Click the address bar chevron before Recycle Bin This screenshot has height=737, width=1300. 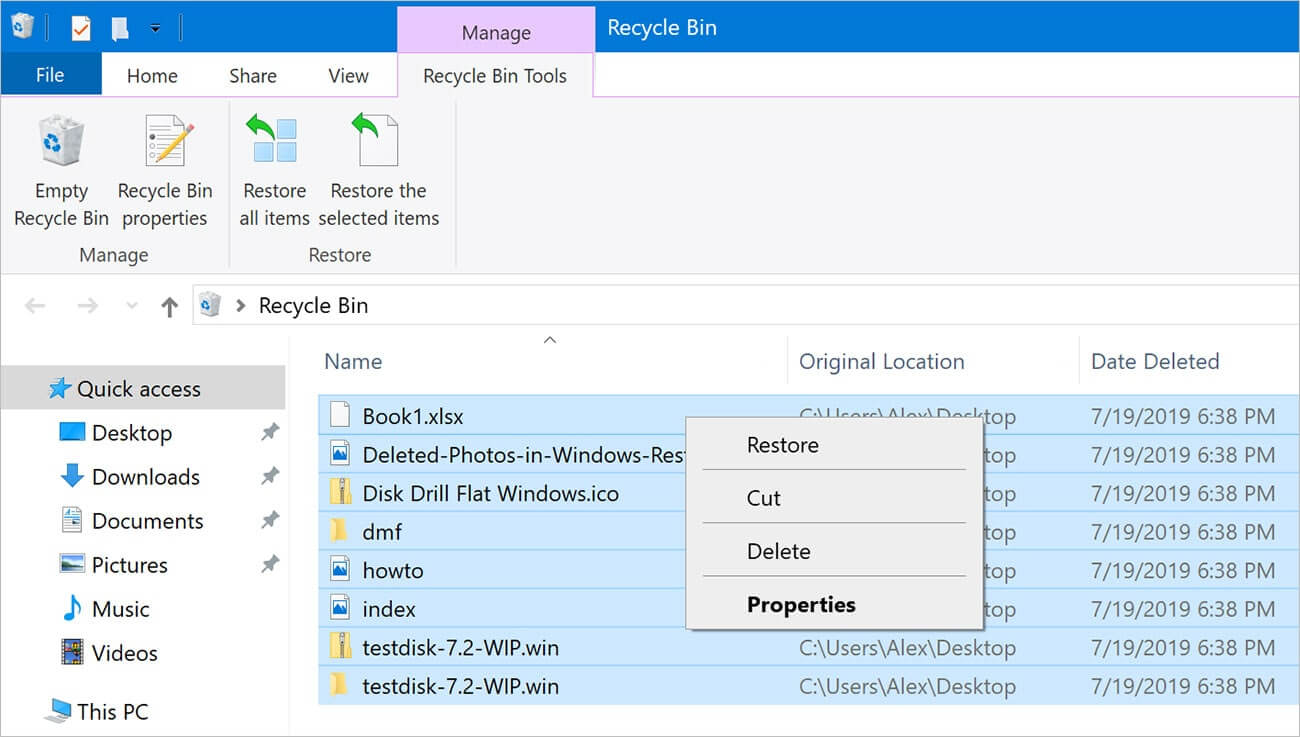tap(240, 306)
